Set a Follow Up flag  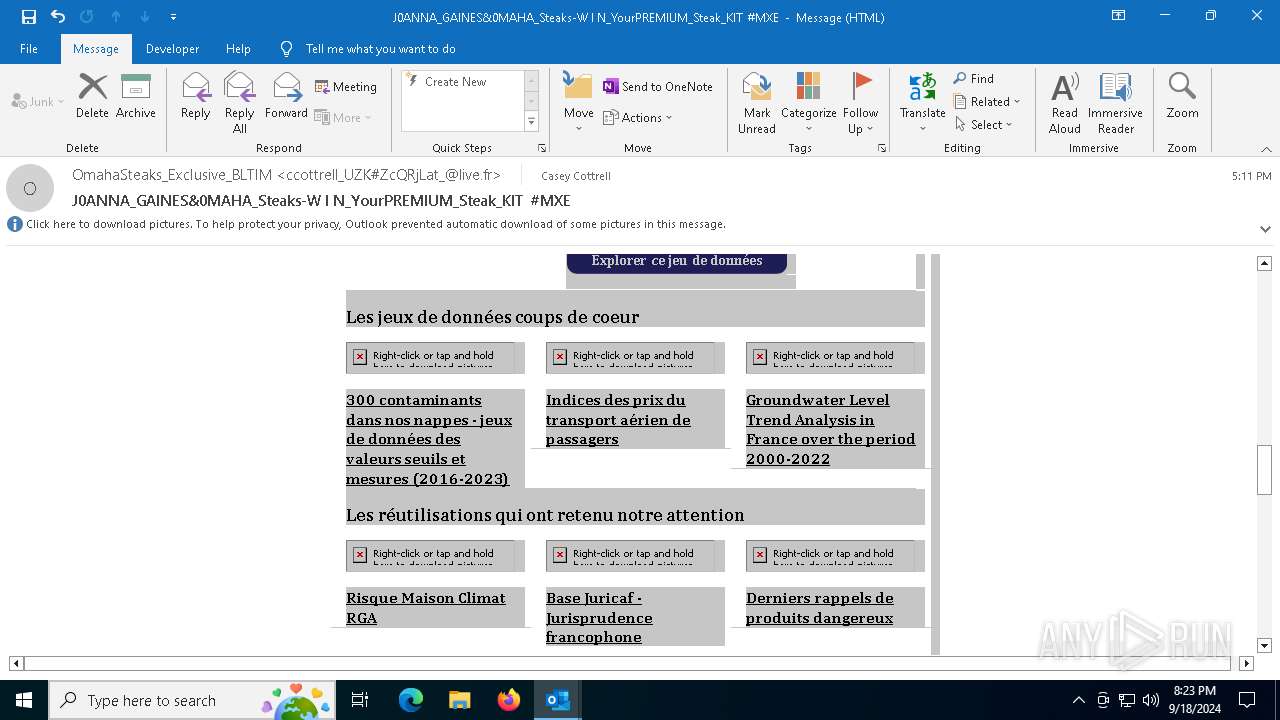(861, 102)
